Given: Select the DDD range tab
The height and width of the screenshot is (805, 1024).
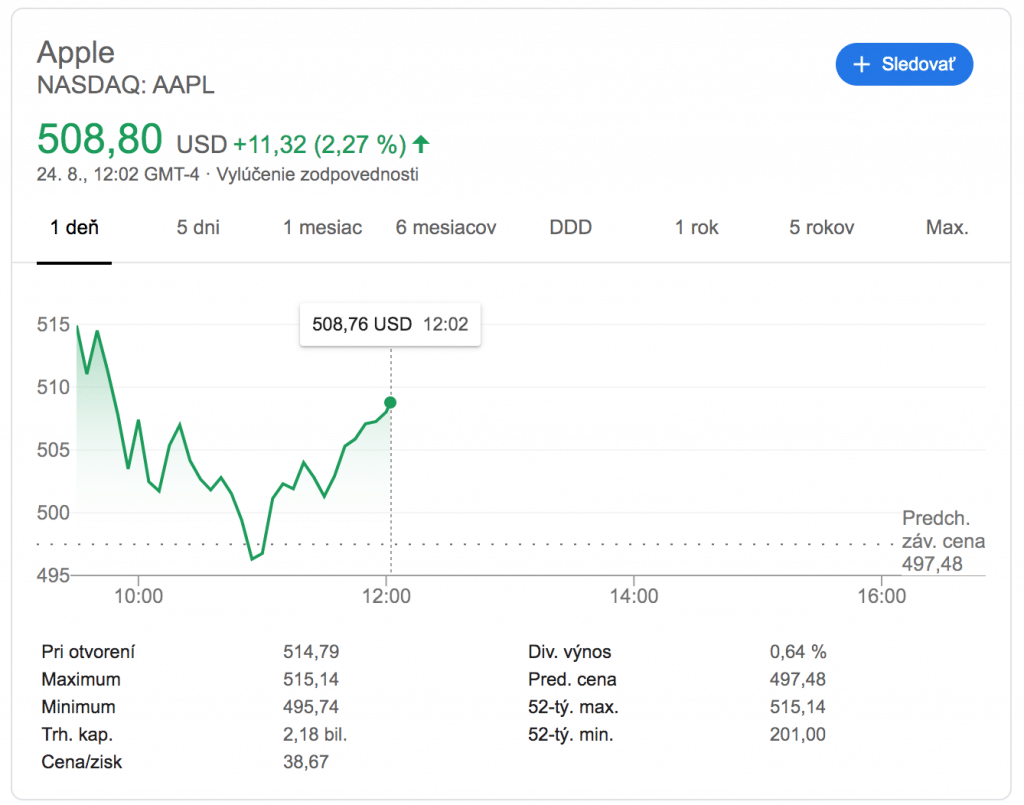Looking at the screenshot, I should pyautogui.click(x=570, y=227).
